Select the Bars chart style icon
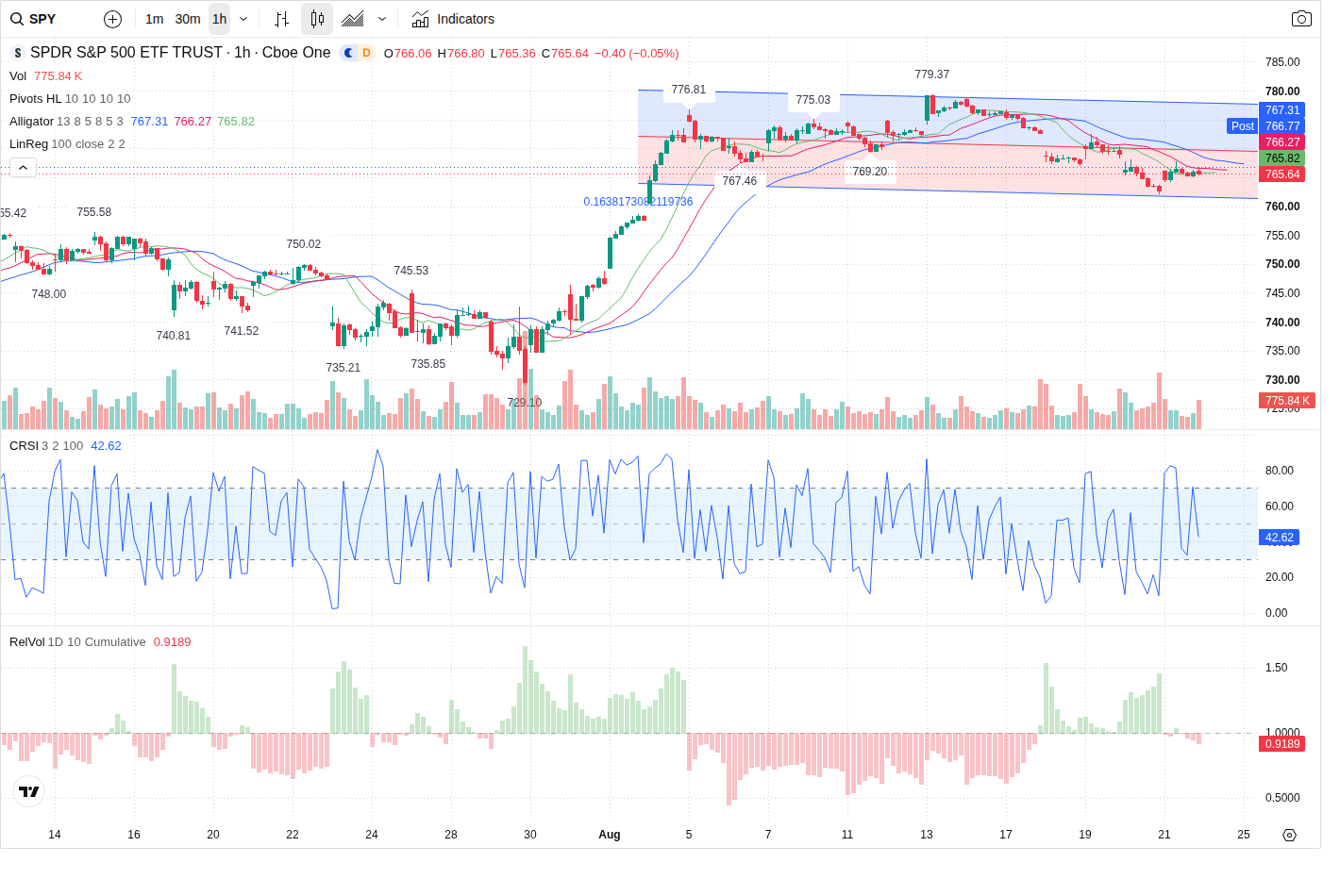The height and width of the screenshot is (896, 1340). point(281,19)
